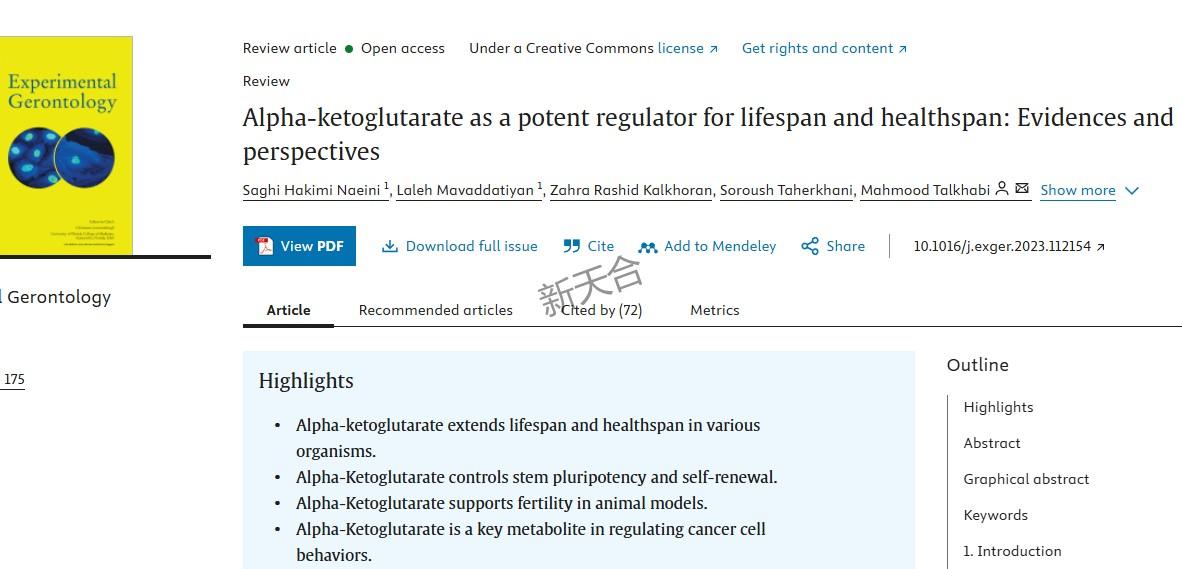The width and height of the screenshot is (1182, 569).
Task: Select Keywords in the Outline sidebar
Action: pyautogui.click(x=995, y=515)
